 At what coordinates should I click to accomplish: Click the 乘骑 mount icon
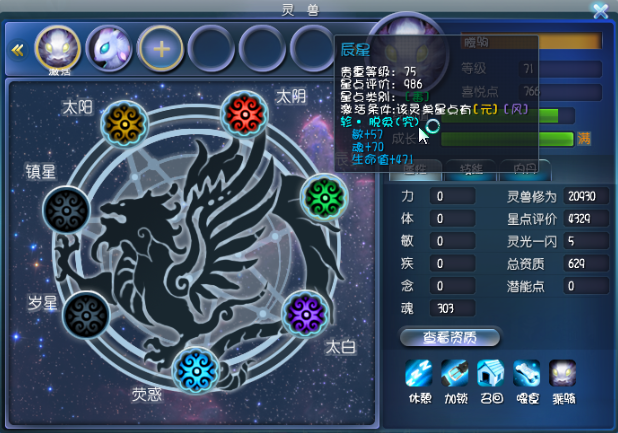point(562,373)
